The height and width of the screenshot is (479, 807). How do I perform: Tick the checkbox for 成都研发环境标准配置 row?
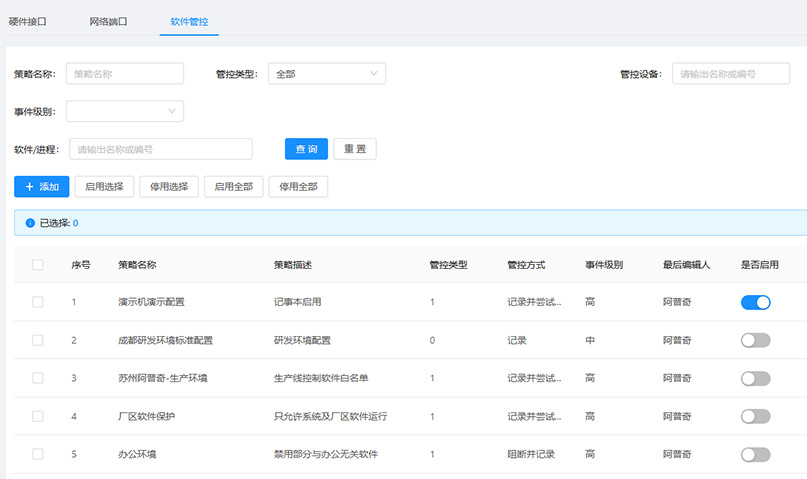pyautogui.click(x=38, y=340)
